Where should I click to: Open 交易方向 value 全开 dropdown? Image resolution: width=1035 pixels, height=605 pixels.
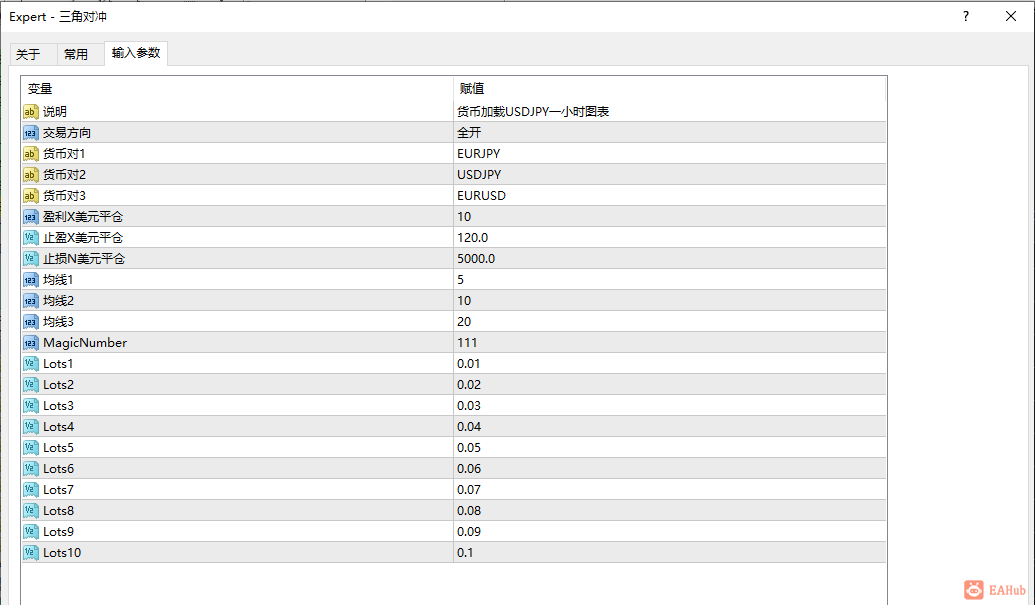(x=669, y=133)
